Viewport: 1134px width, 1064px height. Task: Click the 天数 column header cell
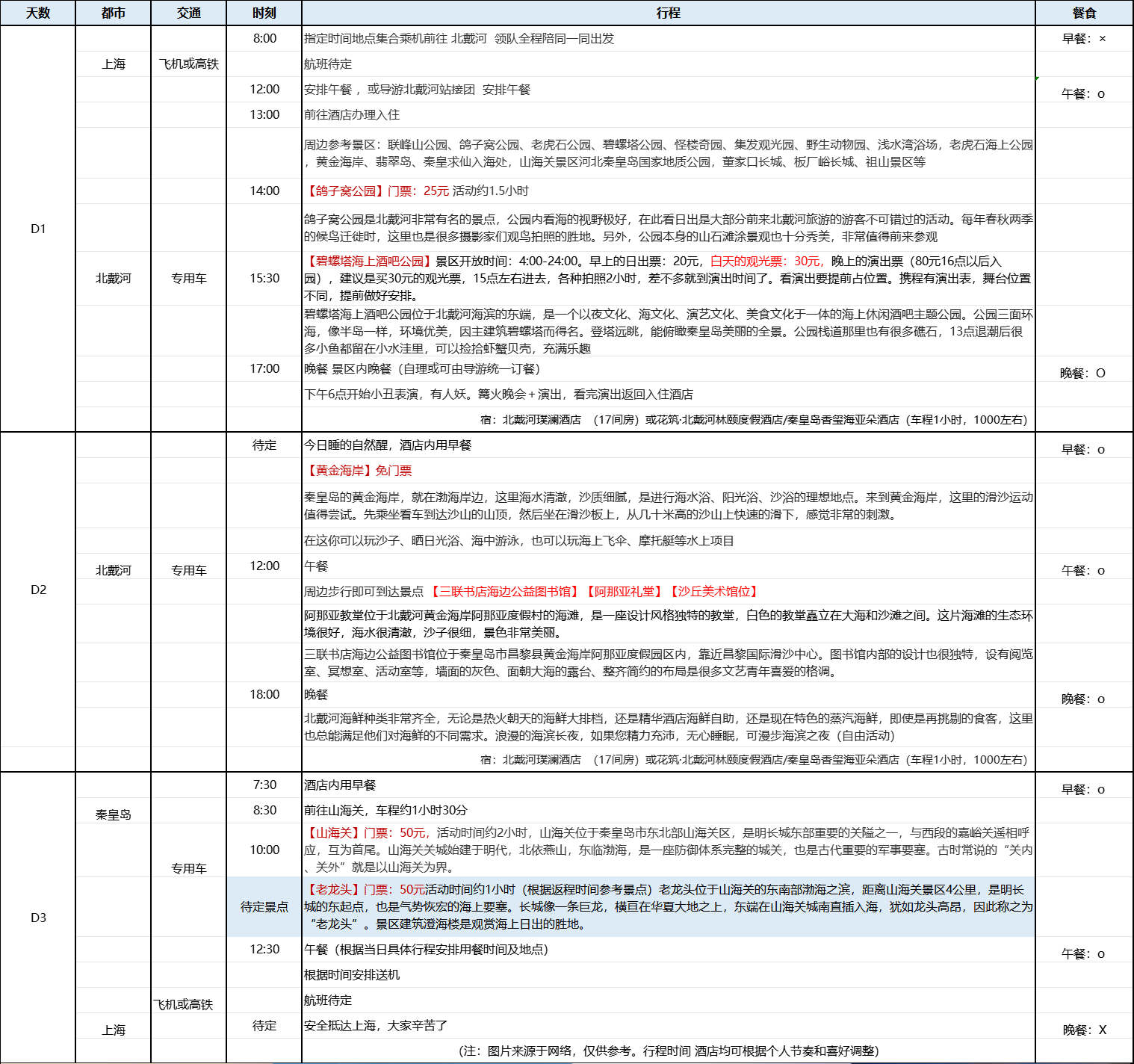click(38, 13)
